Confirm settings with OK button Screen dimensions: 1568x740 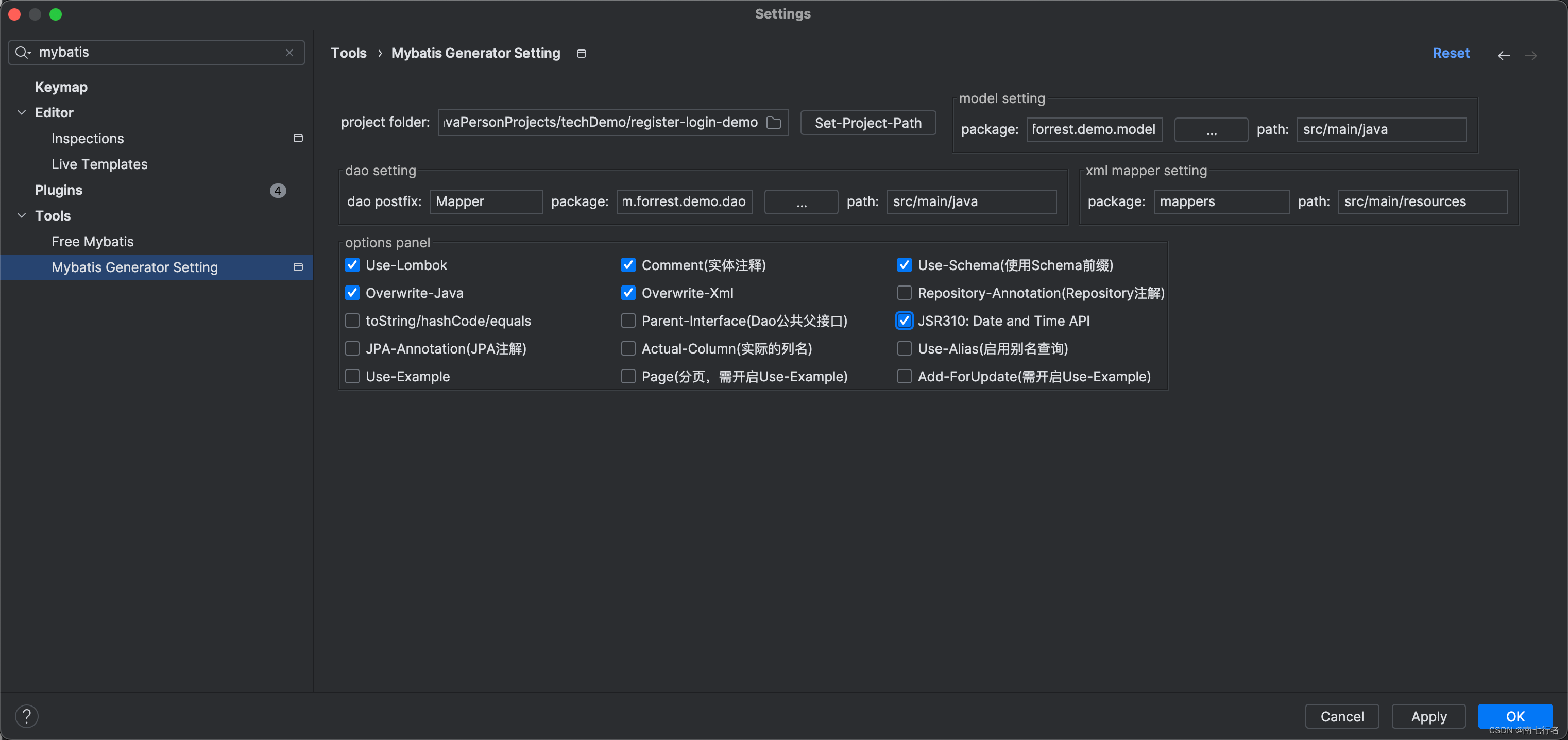1515,716
